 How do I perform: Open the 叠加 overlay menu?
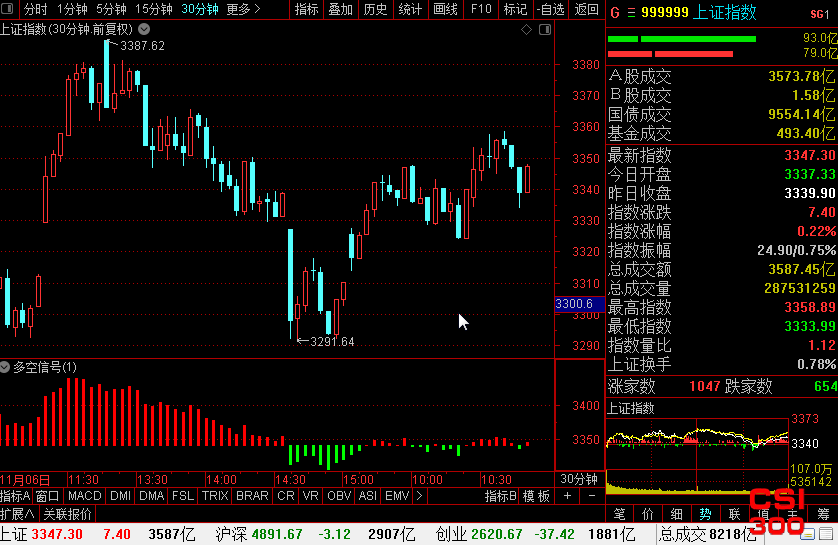tap(340, 9)
